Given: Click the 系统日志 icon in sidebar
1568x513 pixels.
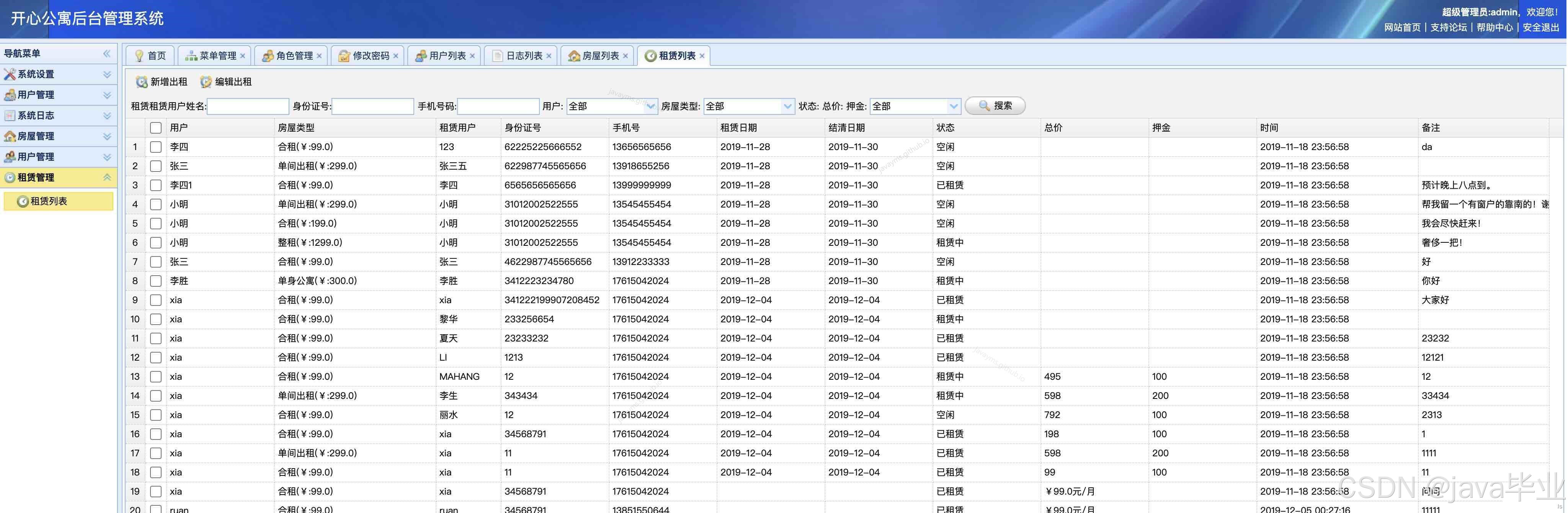Looking at the screenshot, I should 10,116.
